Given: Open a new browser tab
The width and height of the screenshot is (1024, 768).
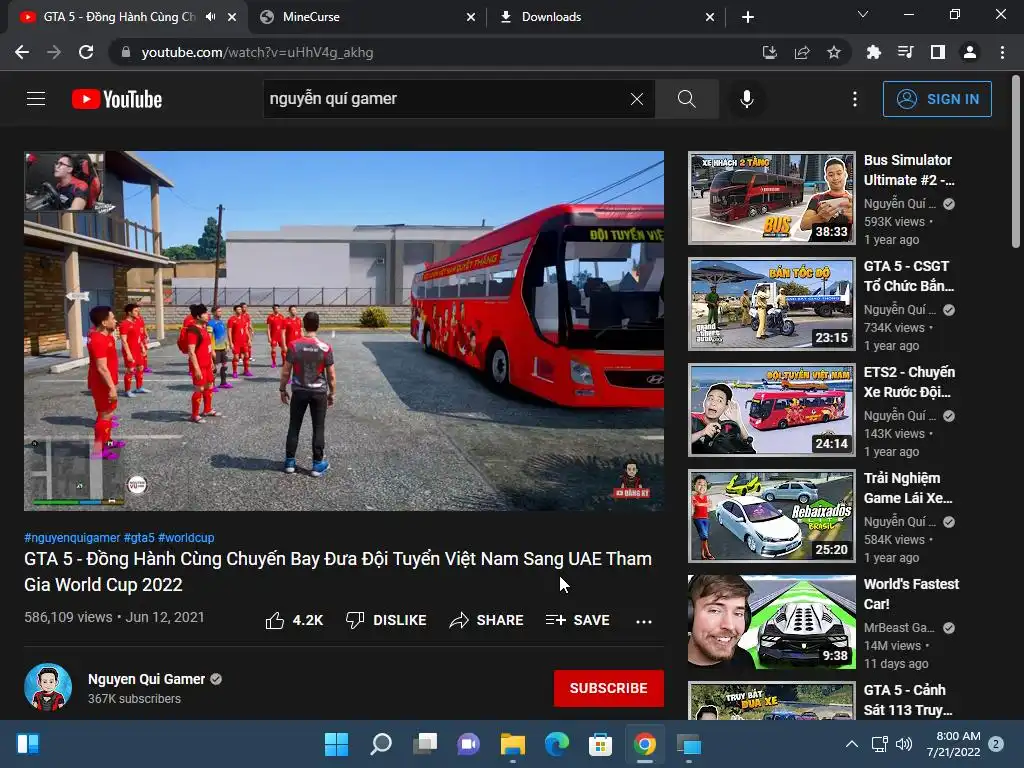Looking at the screenshot, I should point(748,18).
